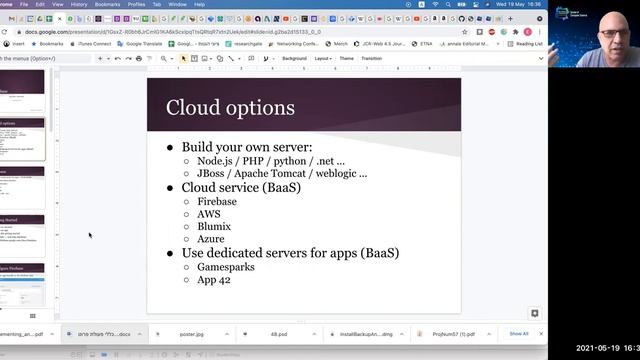Click the paint format icon
The image size is (640, 360).
(149, 59)
